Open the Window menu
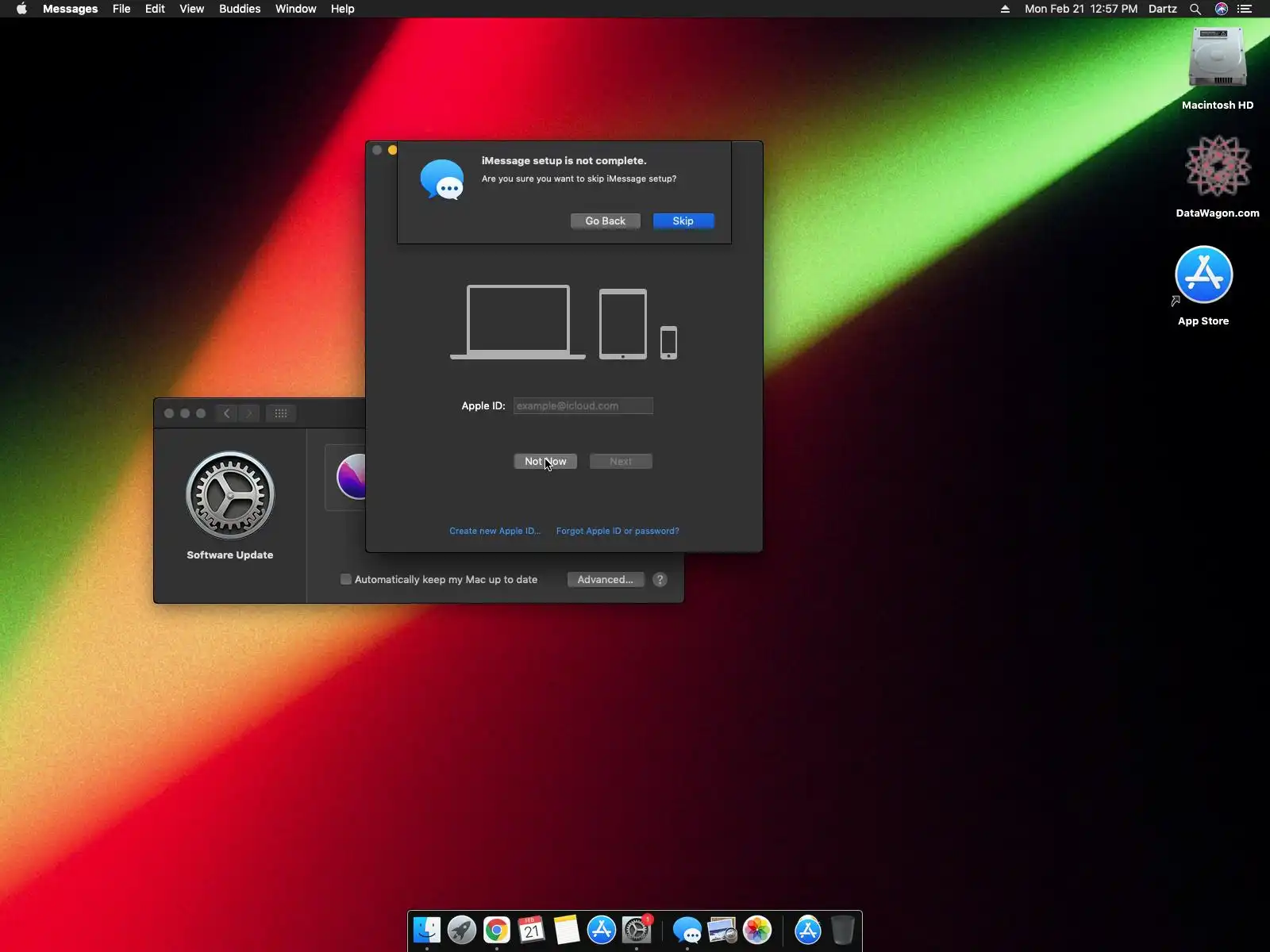 (296, 9)
